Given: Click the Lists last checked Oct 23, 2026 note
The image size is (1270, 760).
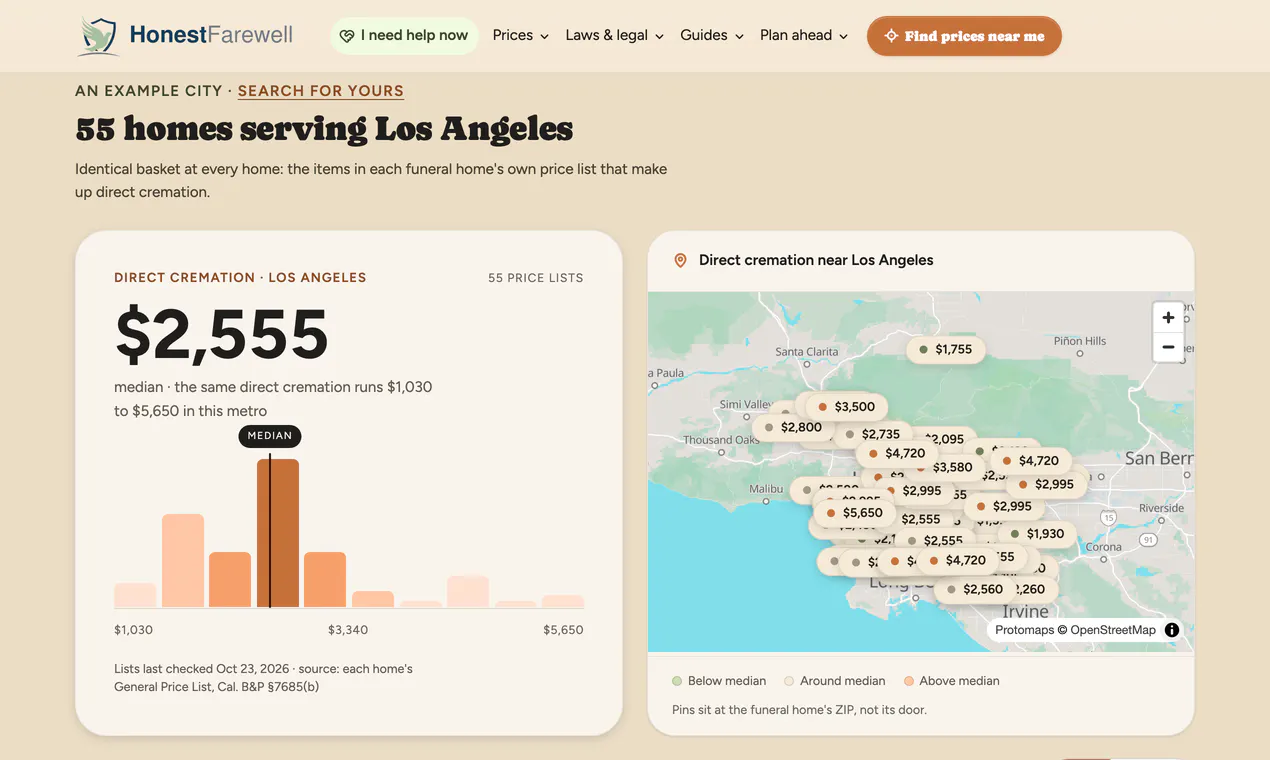Looking at the screenshot, I should 264,678.
